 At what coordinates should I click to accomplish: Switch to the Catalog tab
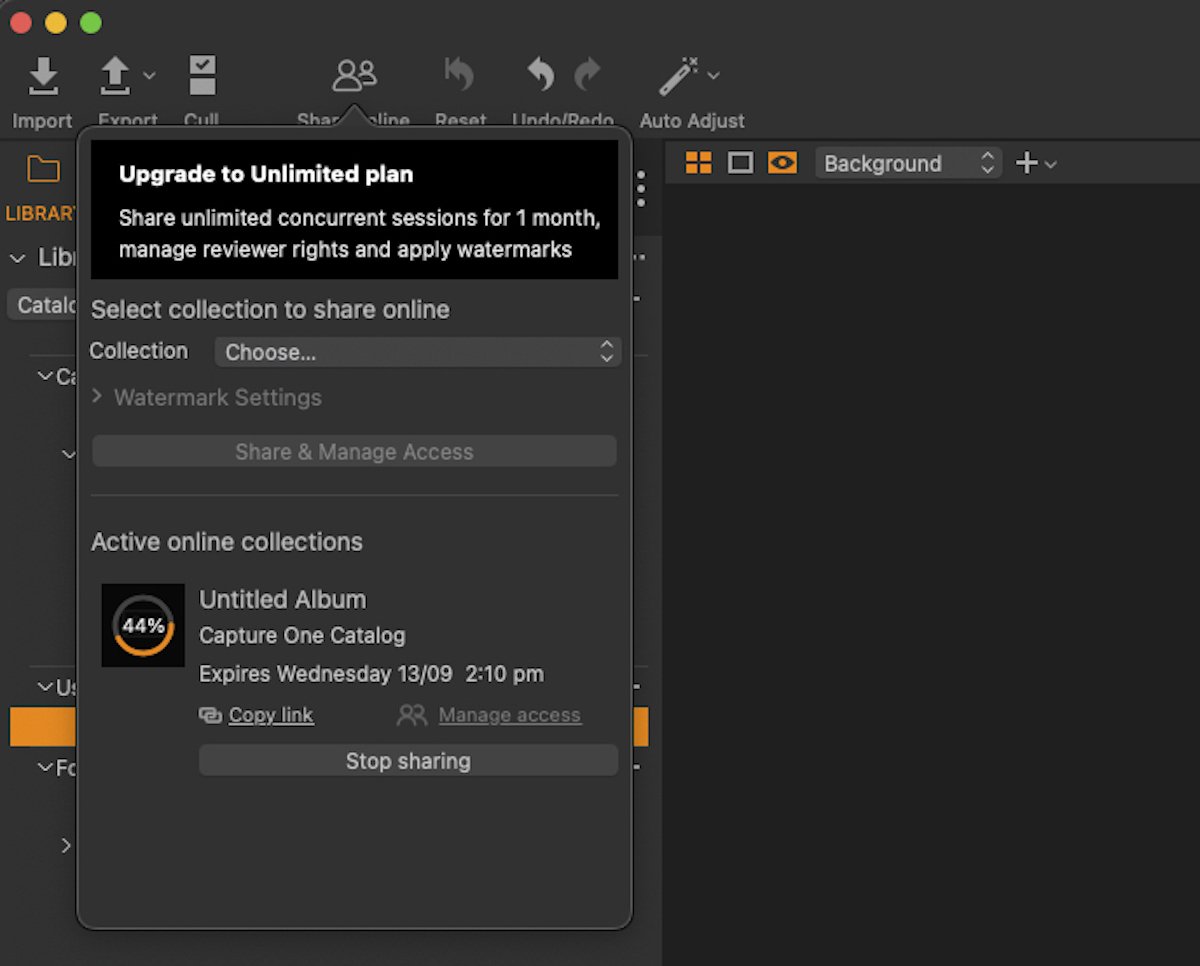[x=42, y=304]
